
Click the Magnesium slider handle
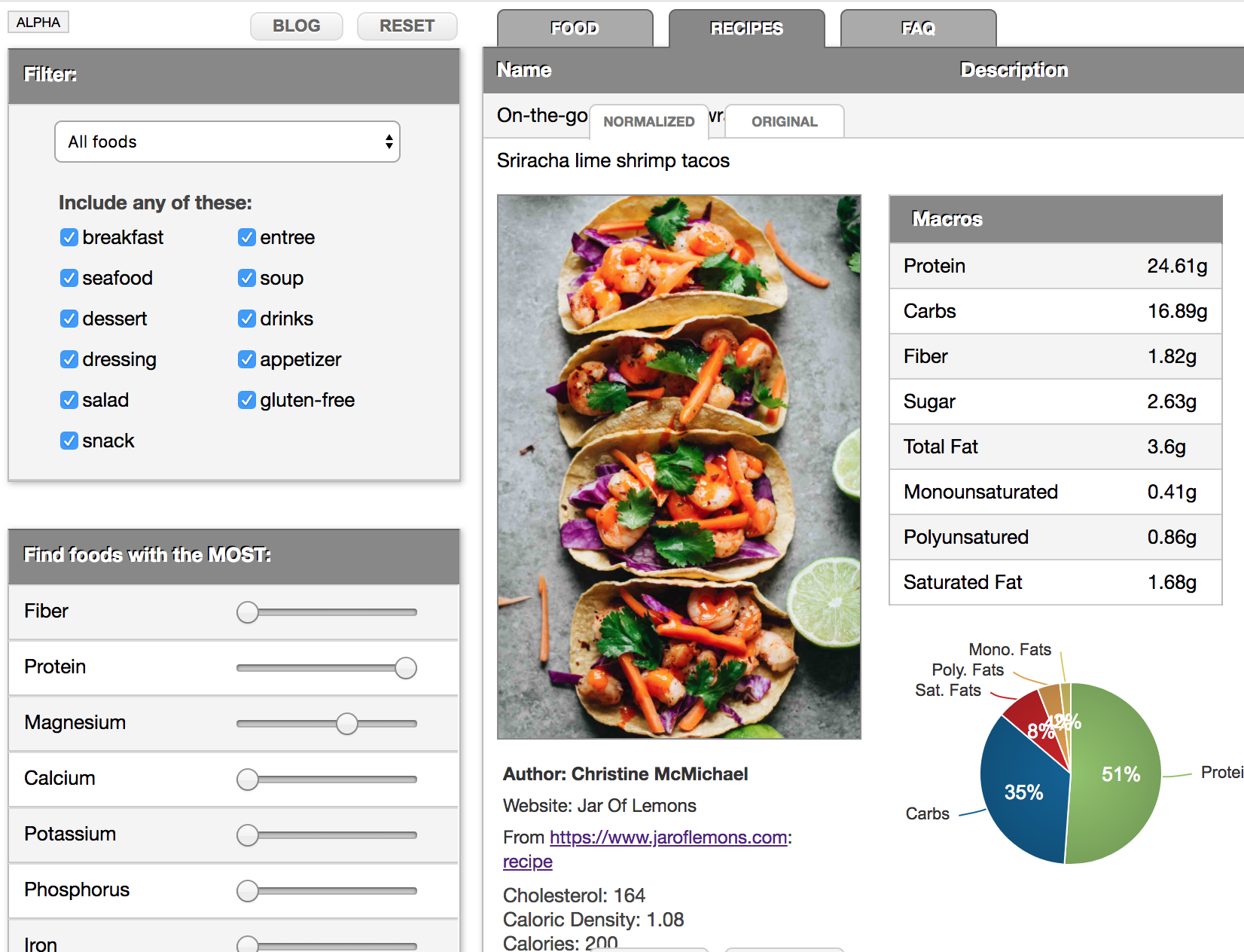click(x=347, y=724)
